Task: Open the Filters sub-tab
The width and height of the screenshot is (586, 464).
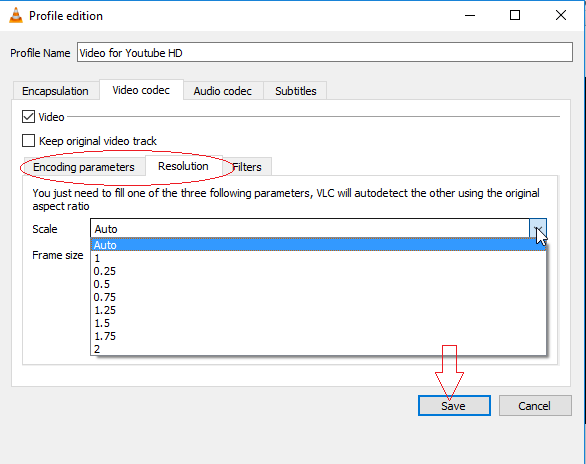Action: pos(247,167)
